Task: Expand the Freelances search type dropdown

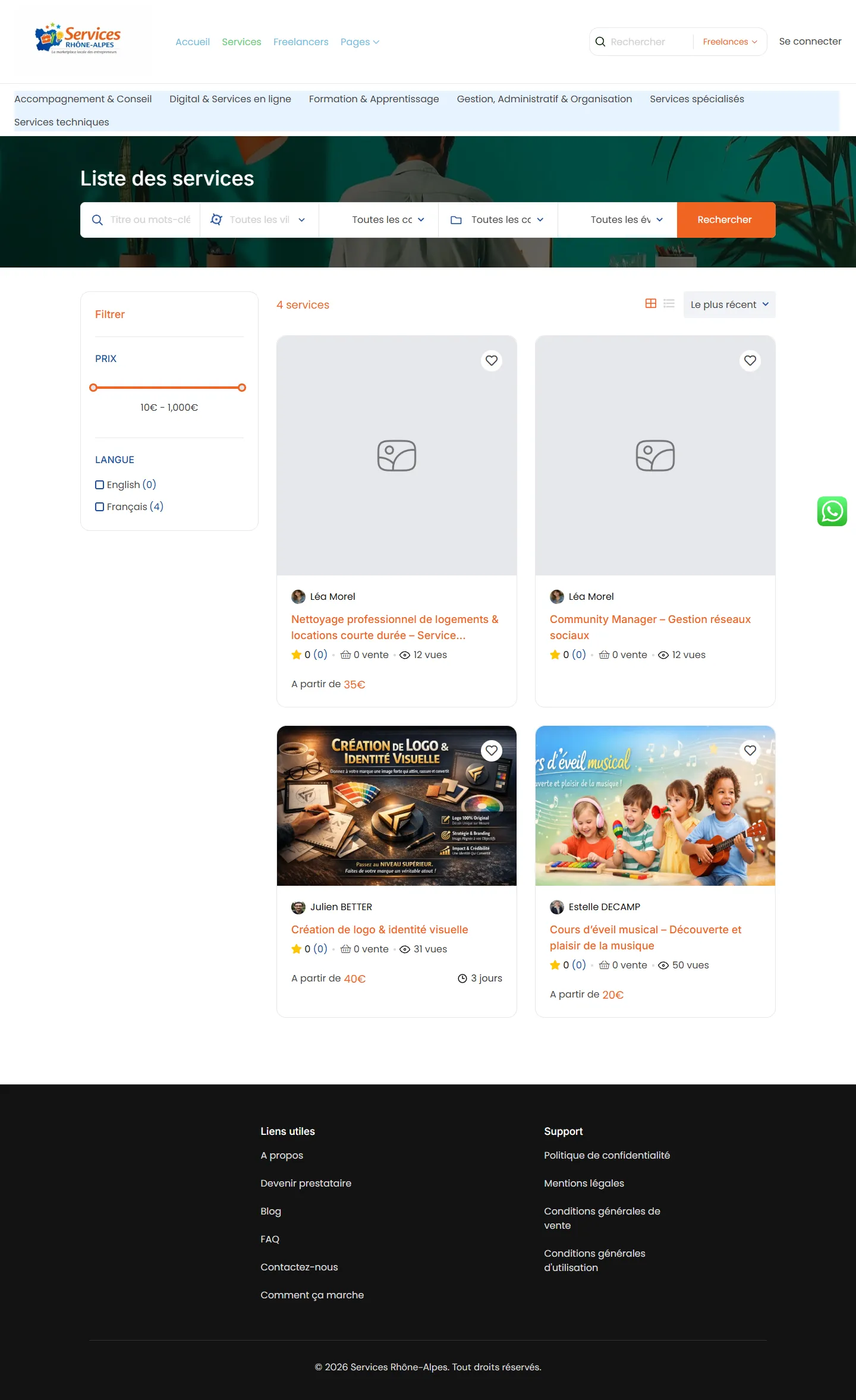Action: pyautogui.click(x=729, y=42)
